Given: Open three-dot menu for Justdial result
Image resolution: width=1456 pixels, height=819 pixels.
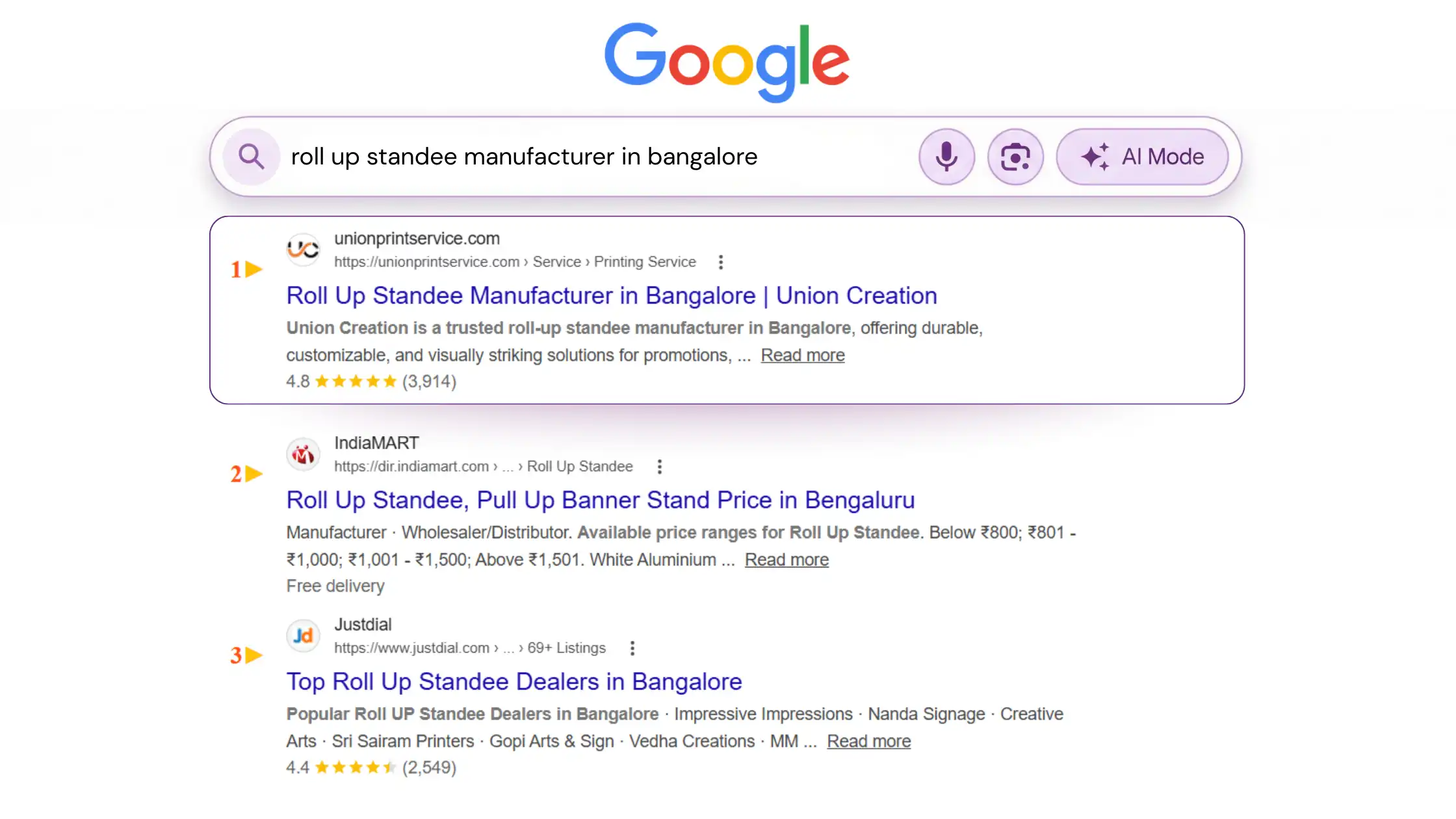Looking at the screenshot, I should point(632,648).
